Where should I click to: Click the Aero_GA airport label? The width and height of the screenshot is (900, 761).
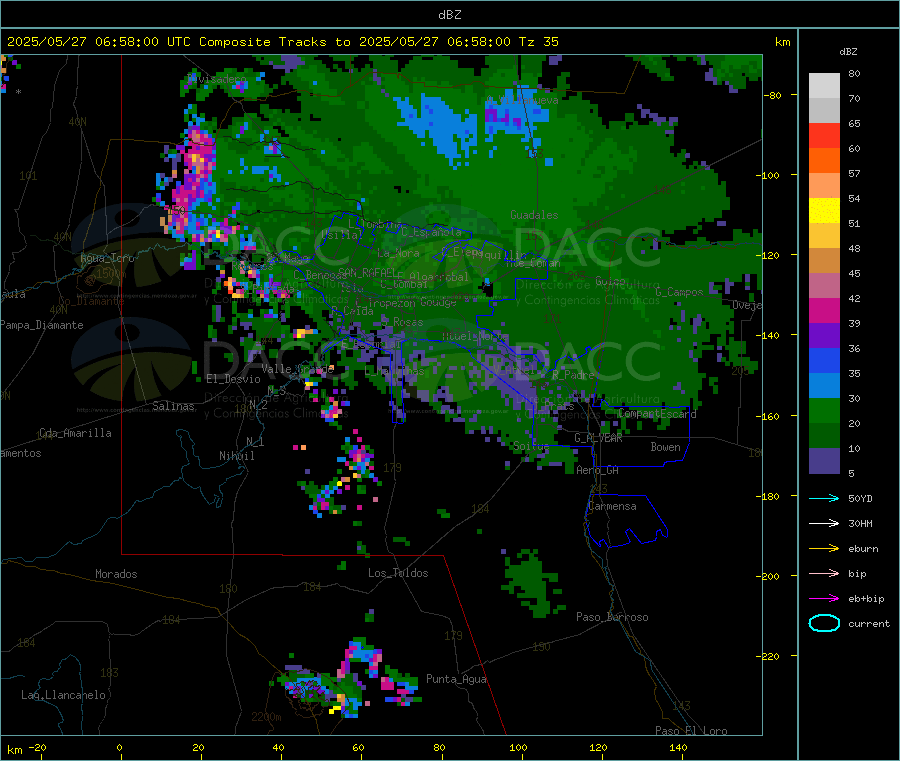(x=598, y=471)
